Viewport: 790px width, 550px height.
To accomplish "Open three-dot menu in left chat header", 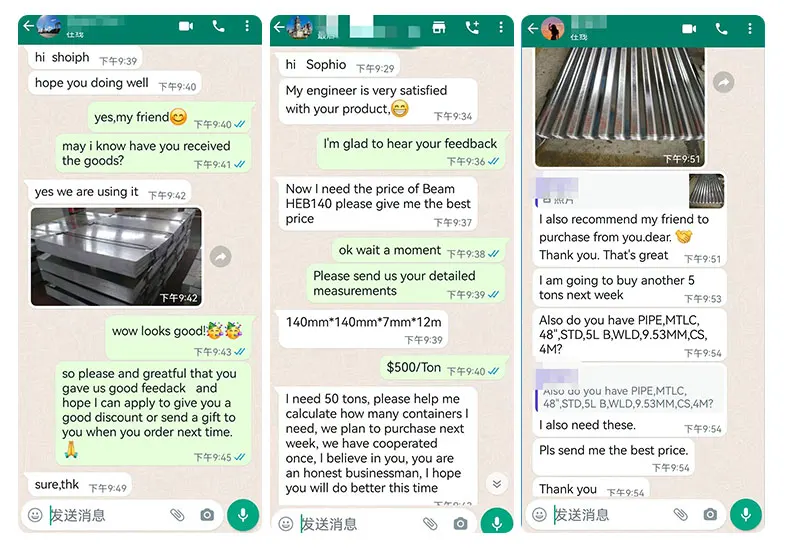I will tap(247, 26).
